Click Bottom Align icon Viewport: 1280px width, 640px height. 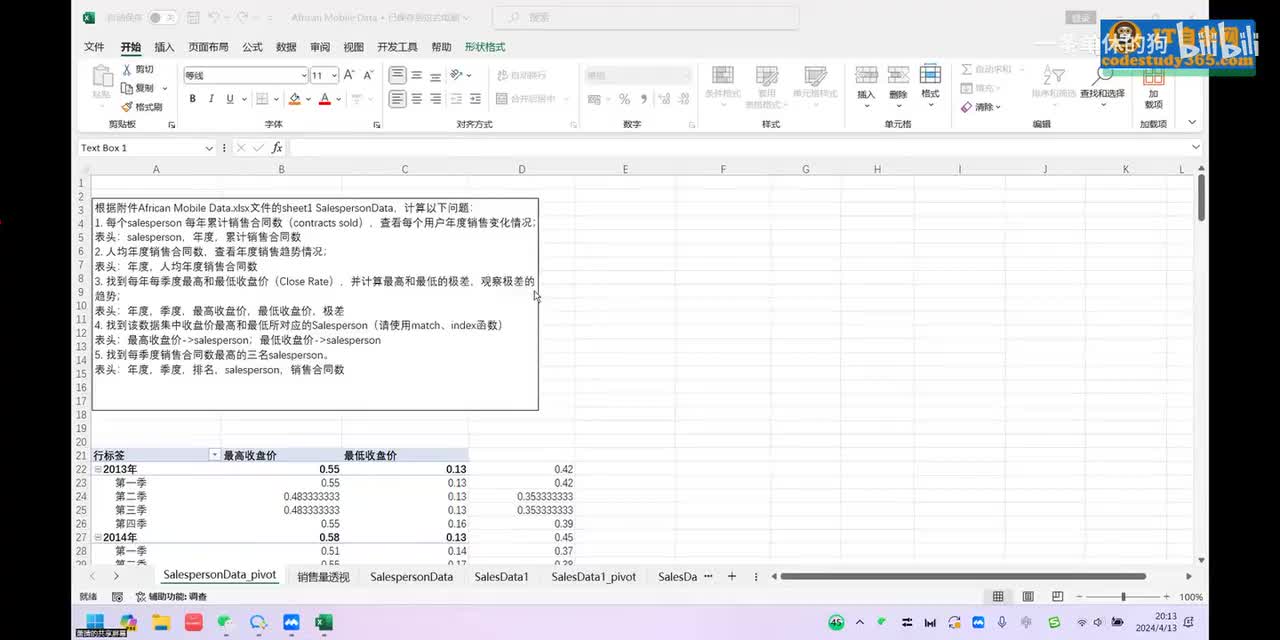point(436,75)
